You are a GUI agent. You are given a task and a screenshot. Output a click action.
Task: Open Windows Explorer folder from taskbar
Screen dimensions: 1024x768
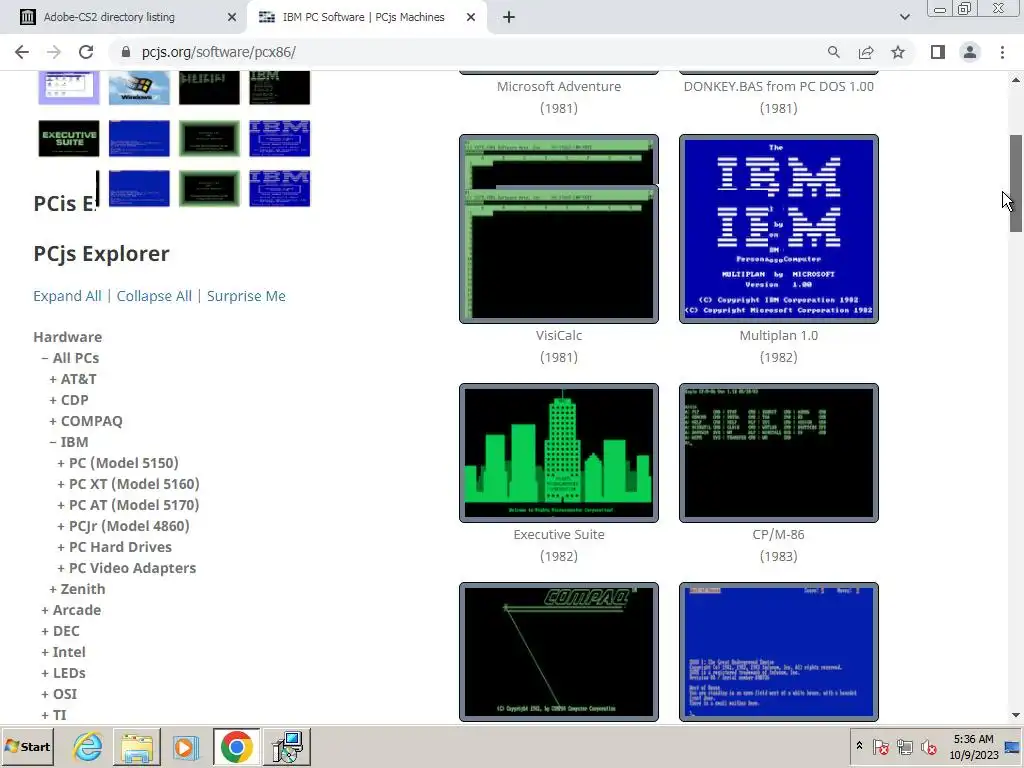tap(137, 746)
